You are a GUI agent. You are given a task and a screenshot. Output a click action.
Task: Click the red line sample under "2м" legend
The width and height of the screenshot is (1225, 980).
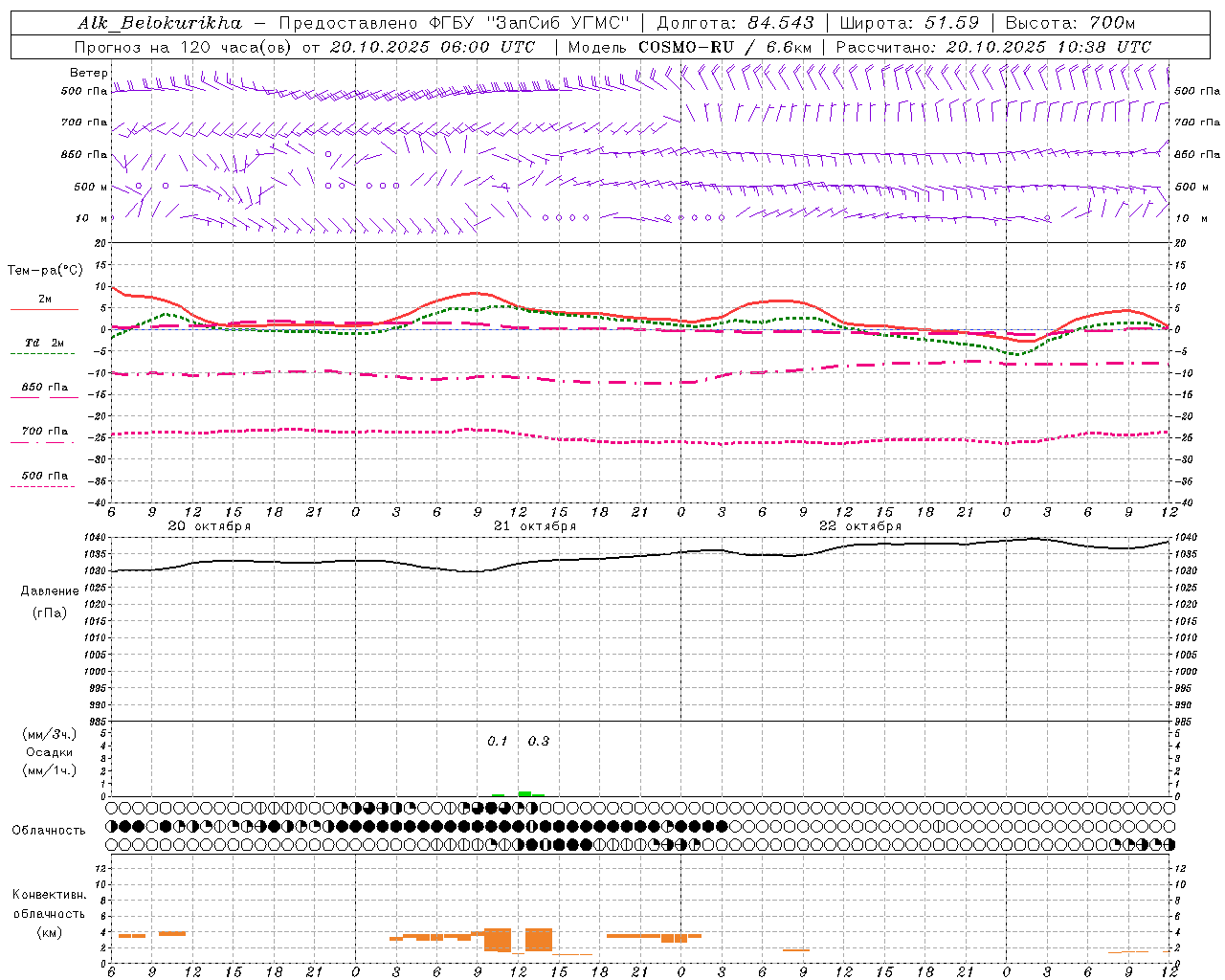click(x=44, y=310)
